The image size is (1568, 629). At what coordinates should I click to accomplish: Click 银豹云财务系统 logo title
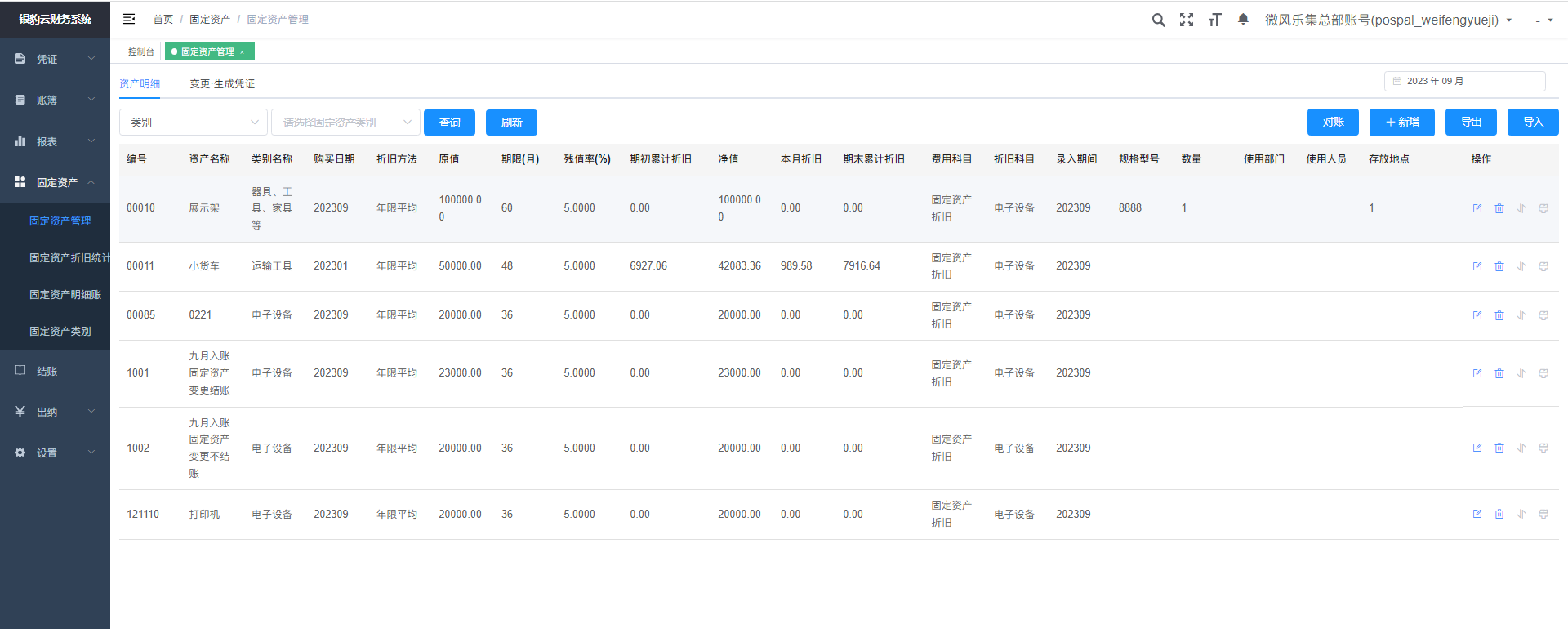click(55, 19)
